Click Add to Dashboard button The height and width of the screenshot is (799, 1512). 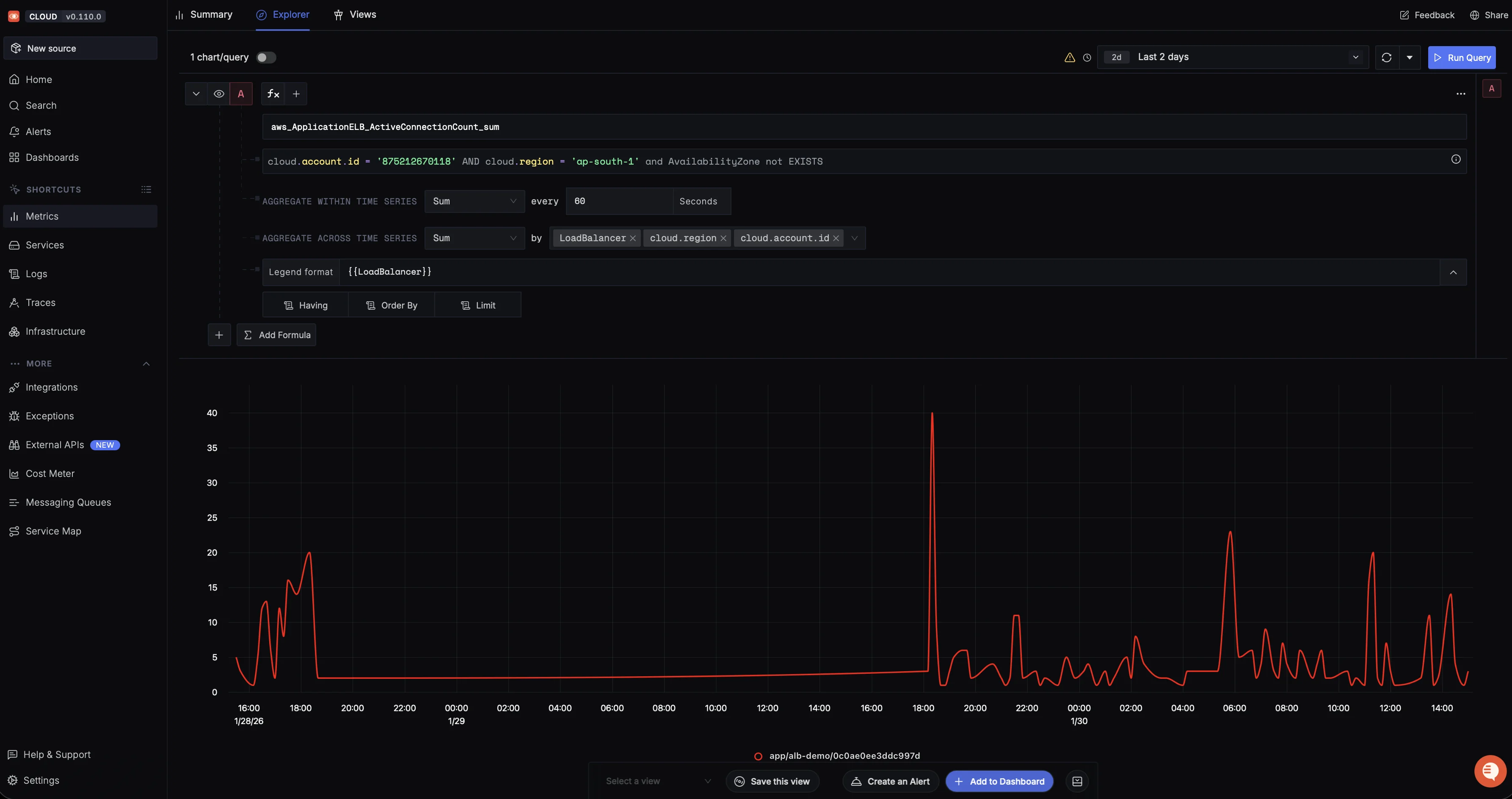[999, 781]
